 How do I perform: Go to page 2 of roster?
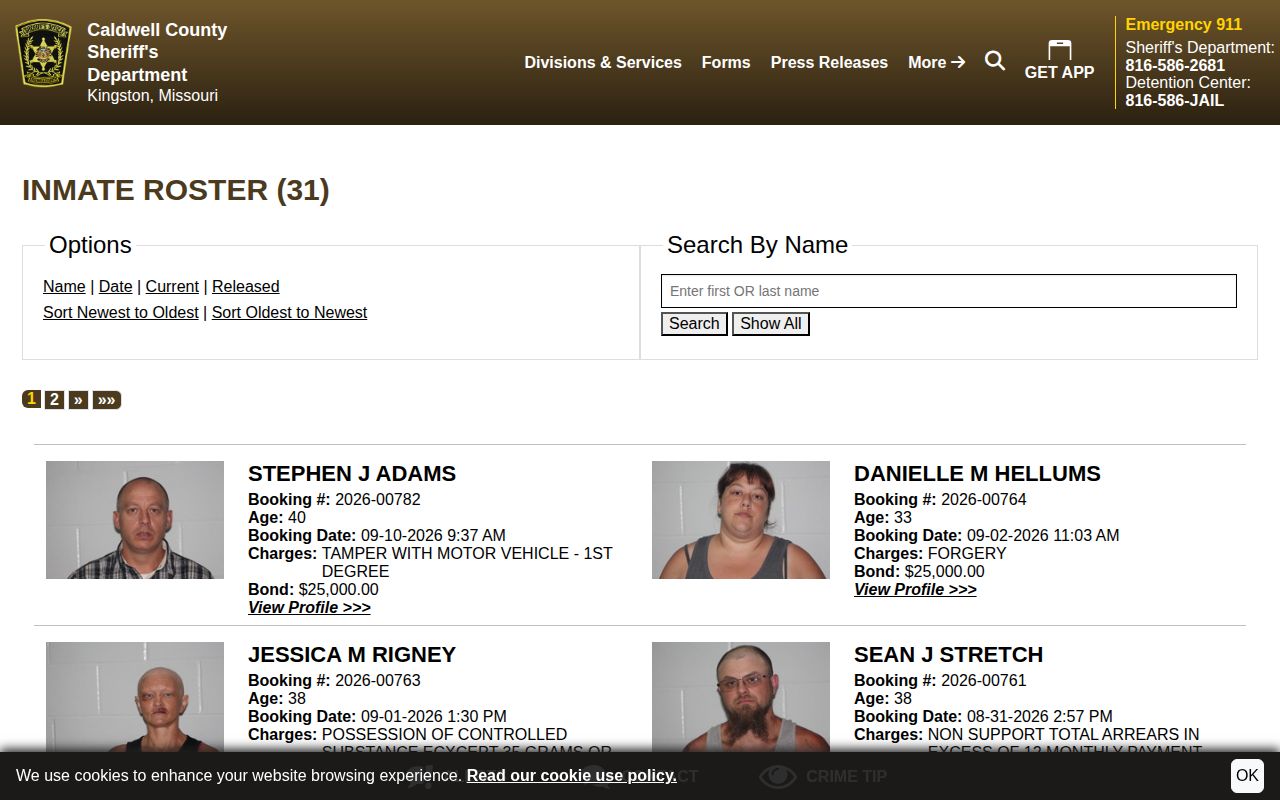coord(55,400)
